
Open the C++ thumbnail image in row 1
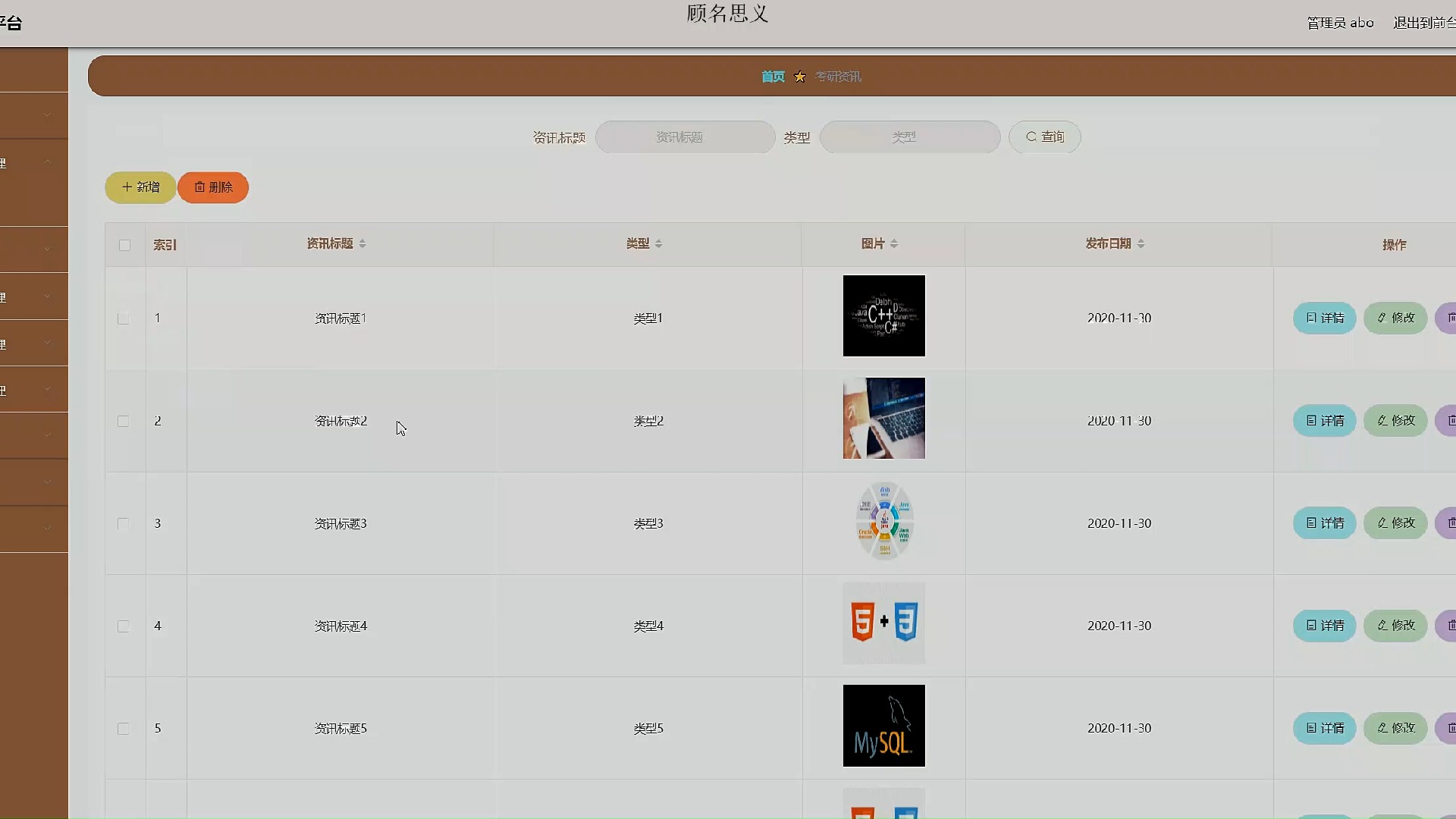point(884,315)
